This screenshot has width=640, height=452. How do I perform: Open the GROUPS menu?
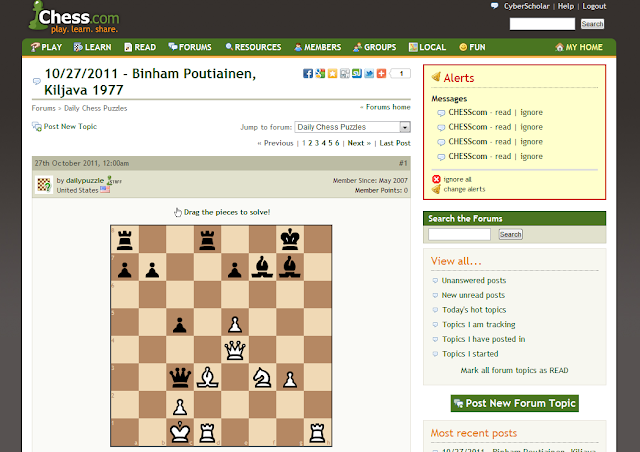click(x=375, y=47)
